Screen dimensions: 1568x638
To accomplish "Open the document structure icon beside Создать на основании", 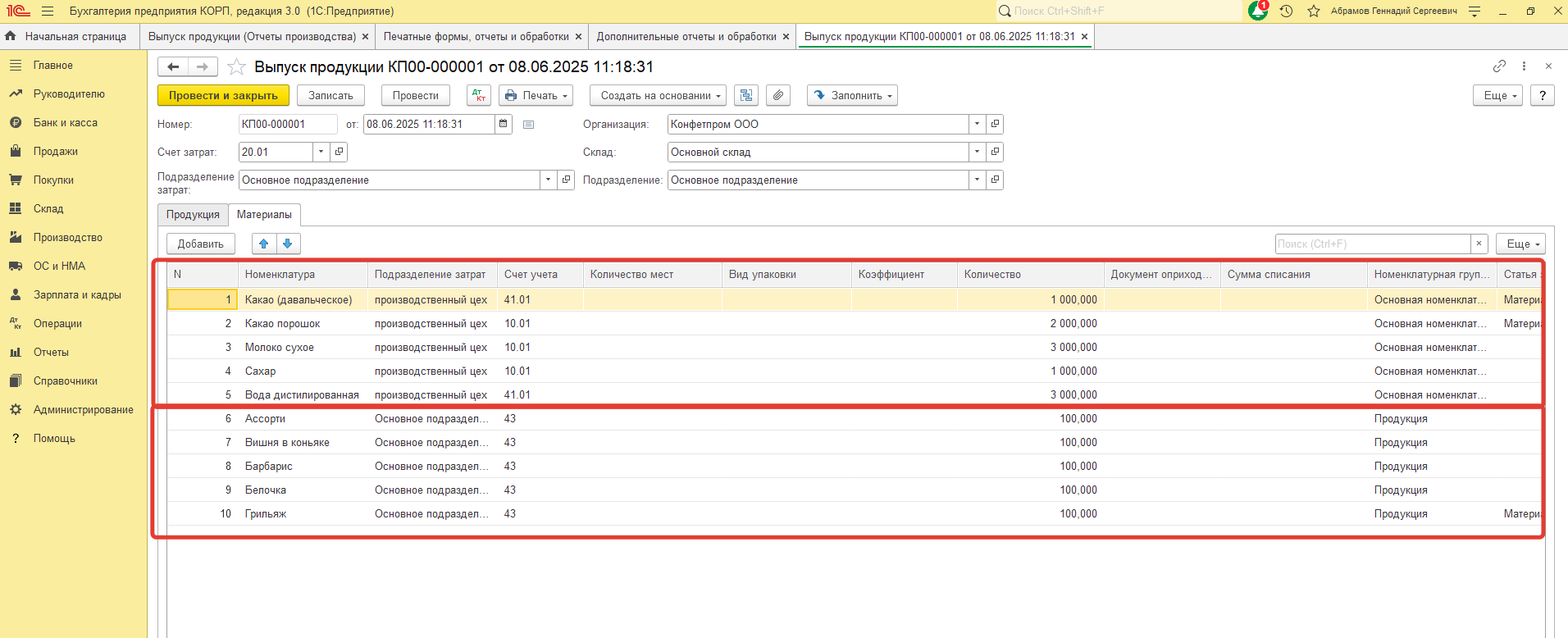I will [x=746, y=96].
